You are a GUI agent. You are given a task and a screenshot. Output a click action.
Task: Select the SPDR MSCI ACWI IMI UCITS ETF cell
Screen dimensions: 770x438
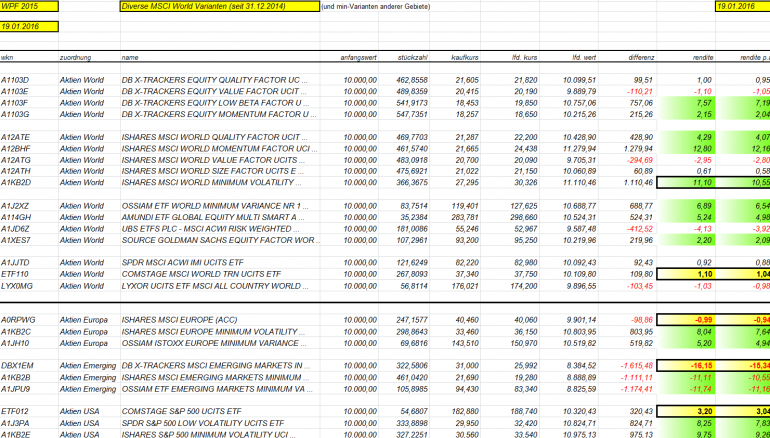[220, 262]
